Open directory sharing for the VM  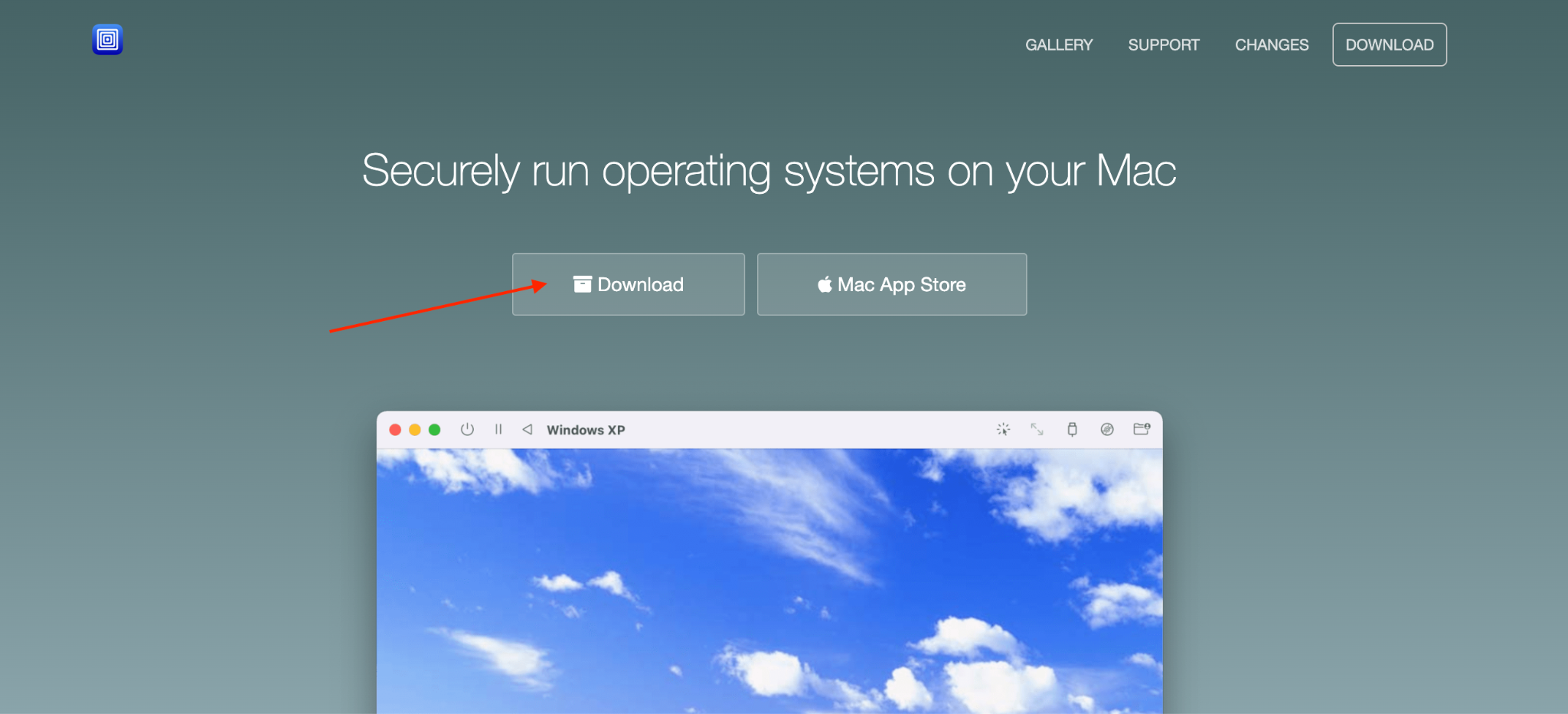pyautogui.click(x=1142, y=429)
